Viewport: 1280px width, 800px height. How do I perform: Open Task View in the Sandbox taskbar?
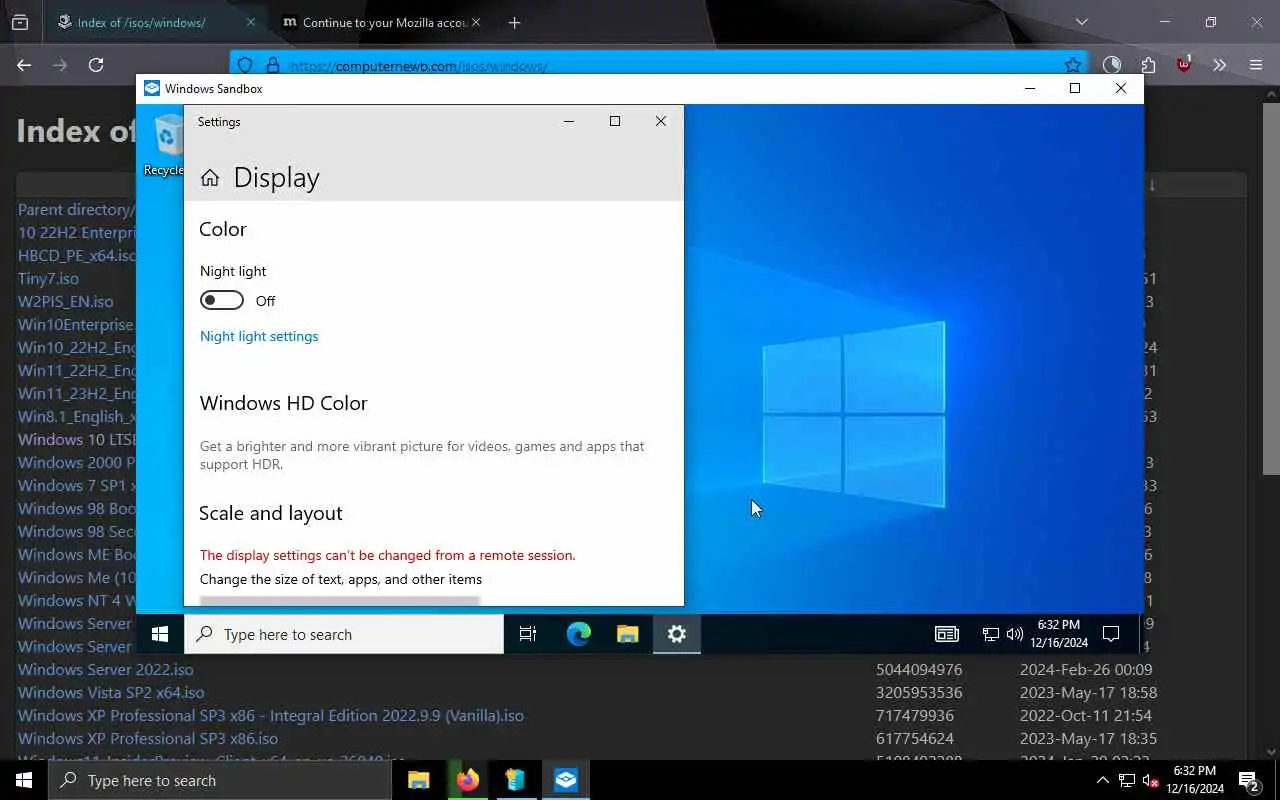click(x=528, y=634)
